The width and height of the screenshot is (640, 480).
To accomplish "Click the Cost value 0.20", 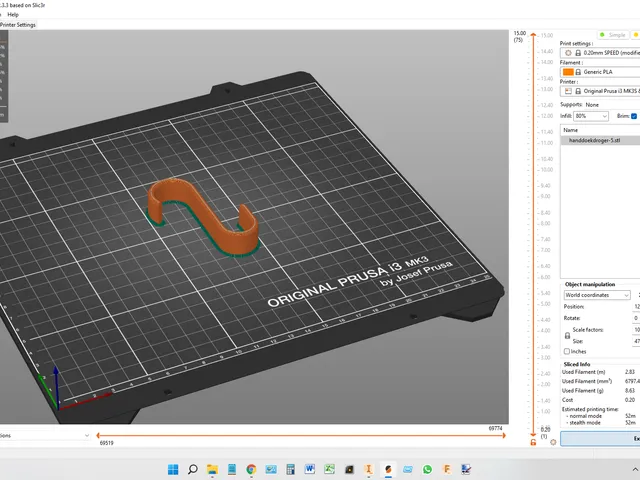I will pyautogui.click(x=630, y=400).
